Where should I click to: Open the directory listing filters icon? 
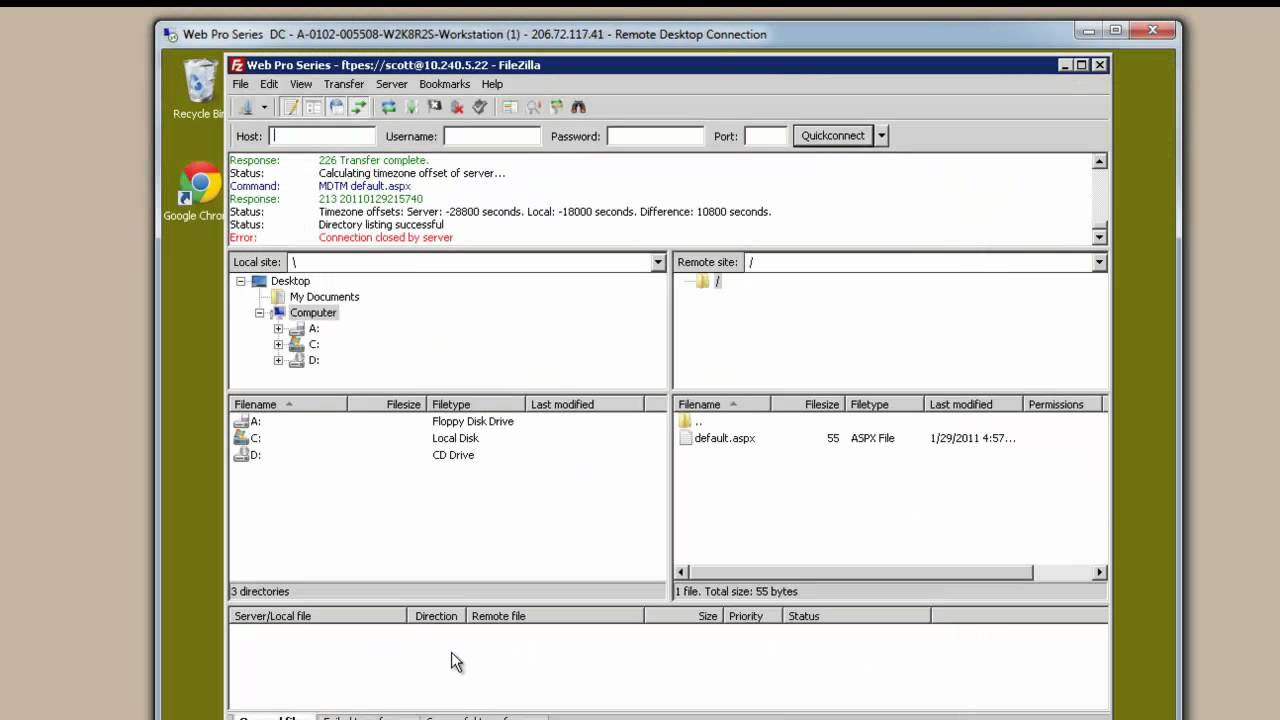pyautogui.click(x=510, y=107)
